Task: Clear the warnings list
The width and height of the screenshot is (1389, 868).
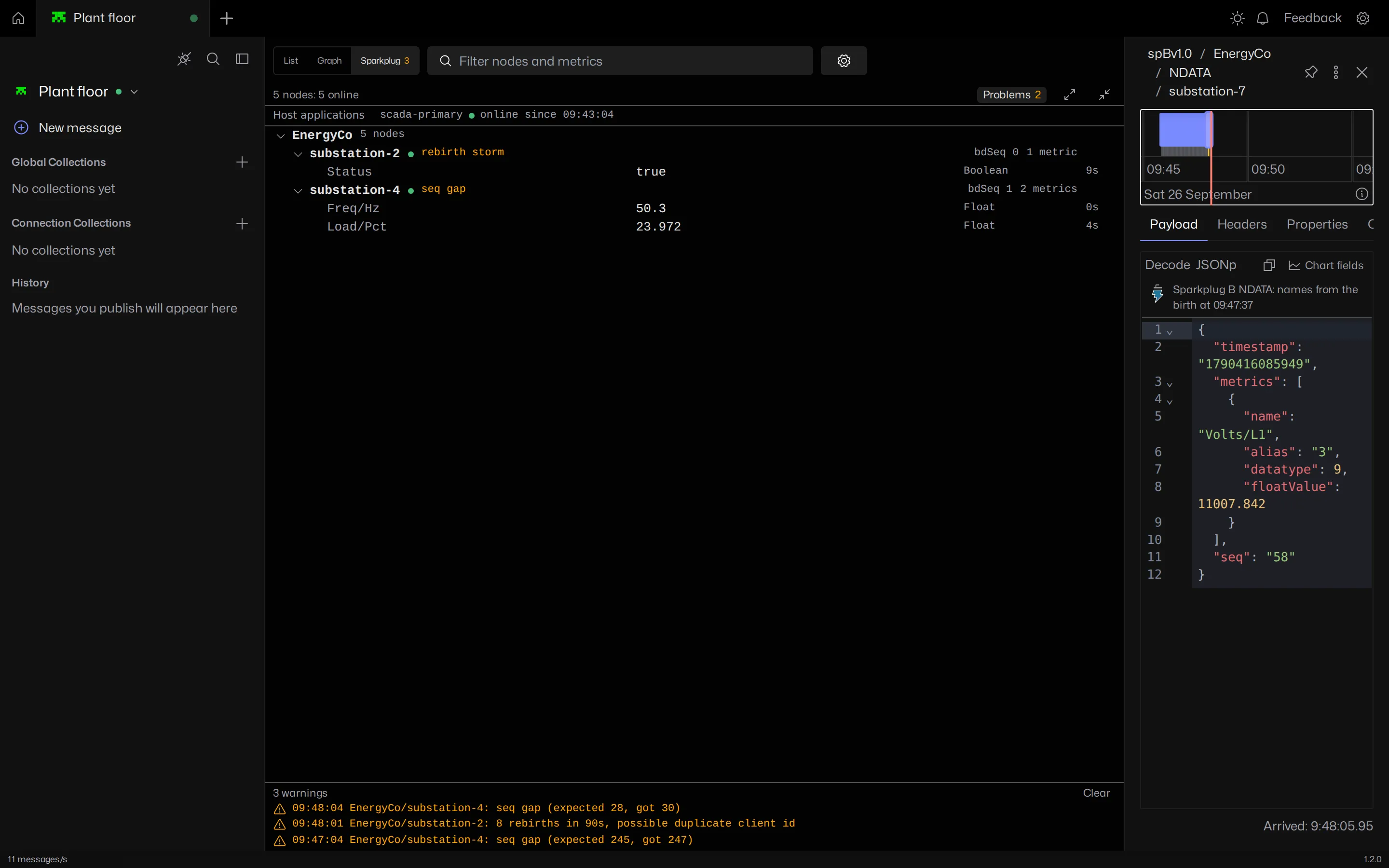Action: click(x=1096, y=793)
